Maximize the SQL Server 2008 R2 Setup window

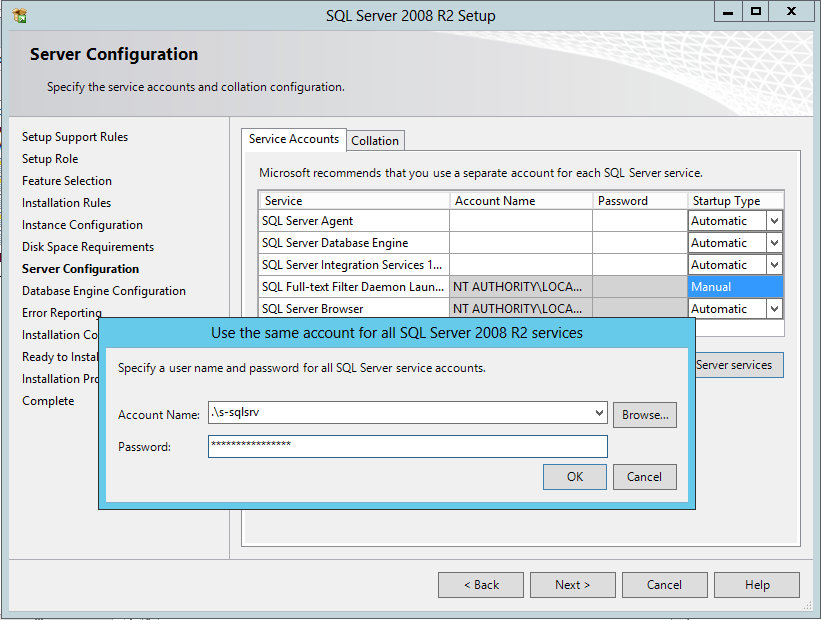click(756, 12)
